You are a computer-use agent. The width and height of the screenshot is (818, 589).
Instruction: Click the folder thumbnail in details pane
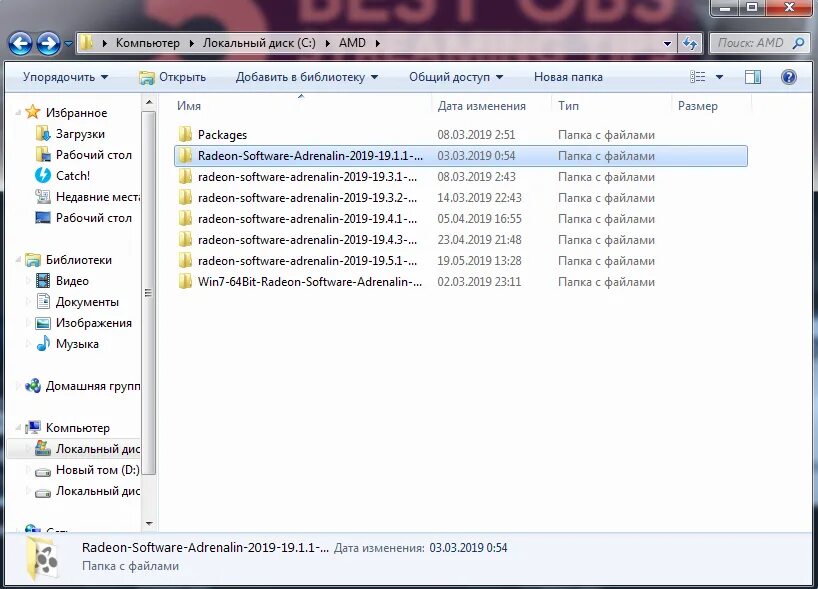click(x=43, y=559)
